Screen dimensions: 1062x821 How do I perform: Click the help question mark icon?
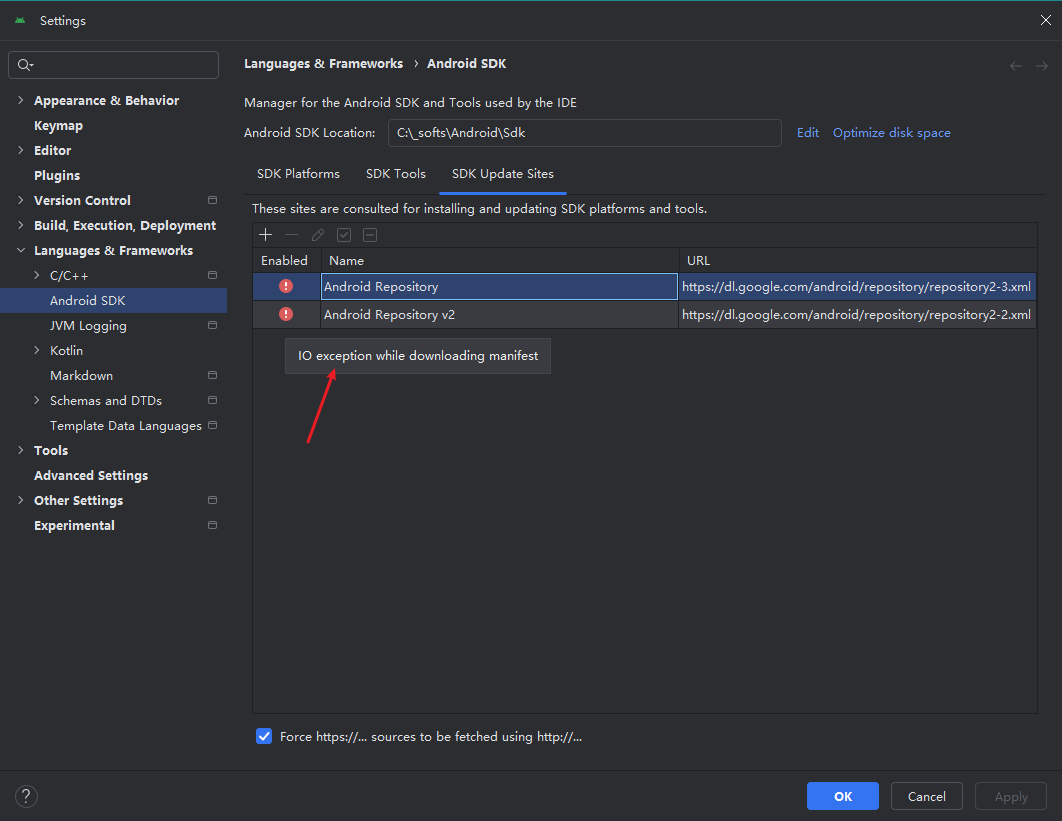(x=27, y=796)
